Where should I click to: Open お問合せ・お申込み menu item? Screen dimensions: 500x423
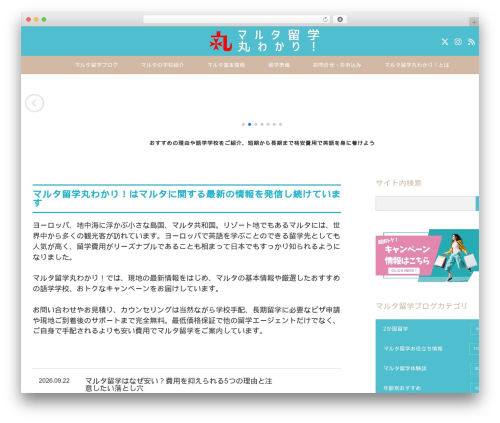tap(337, 65)
